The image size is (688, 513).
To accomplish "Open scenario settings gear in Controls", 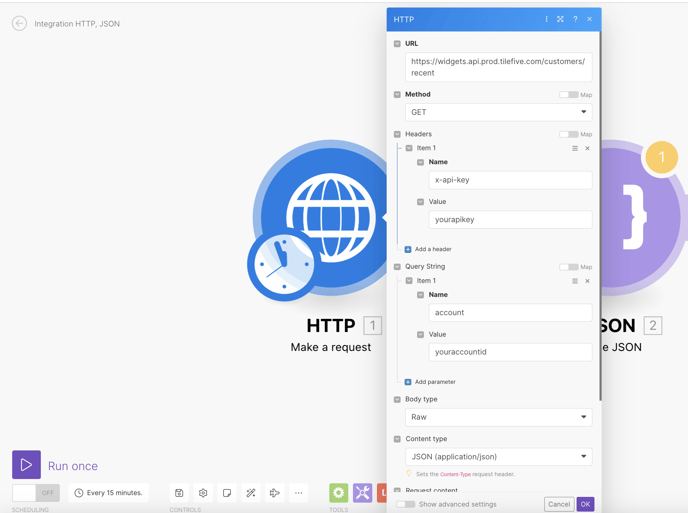I will (203, 493).
